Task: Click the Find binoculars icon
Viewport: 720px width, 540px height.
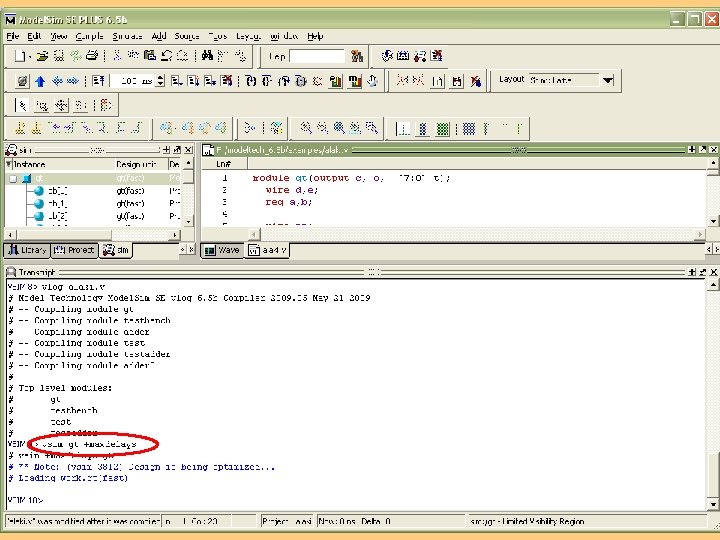Action: pos(208,56)
